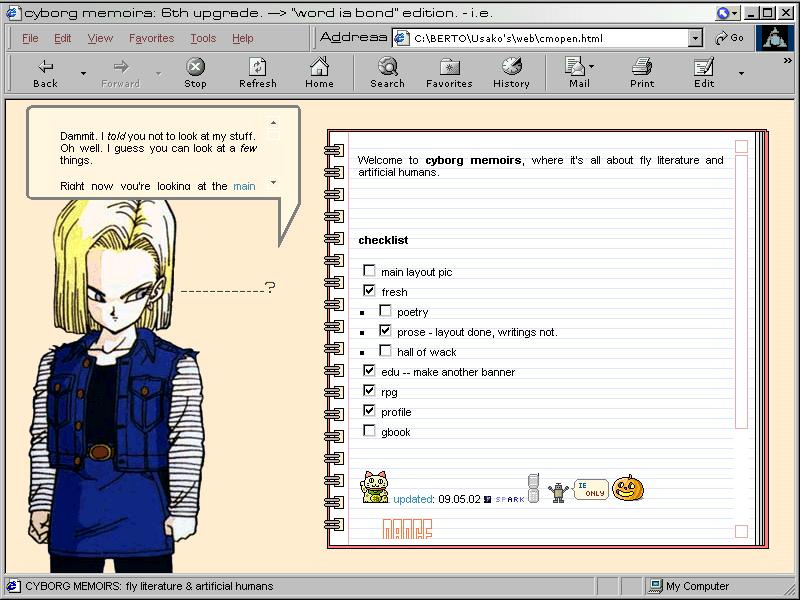Image resolution: width=800 pixels, height=600 pixels.
Task: Open the Favorites toolbar button
Action: coord(449,73)
